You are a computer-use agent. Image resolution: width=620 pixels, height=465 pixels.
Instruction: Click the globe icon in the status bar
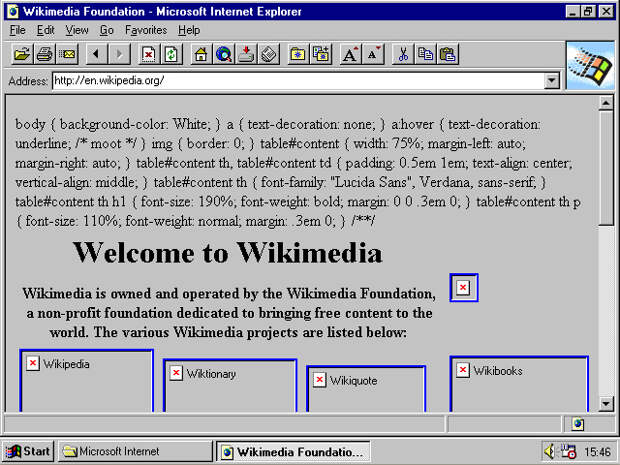578,424
